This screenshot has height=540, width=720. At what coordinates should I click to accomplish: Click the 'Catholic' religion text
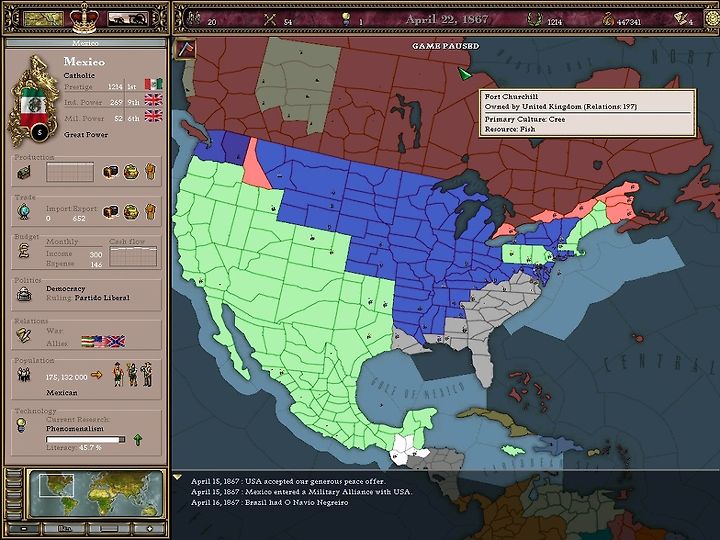79,75
